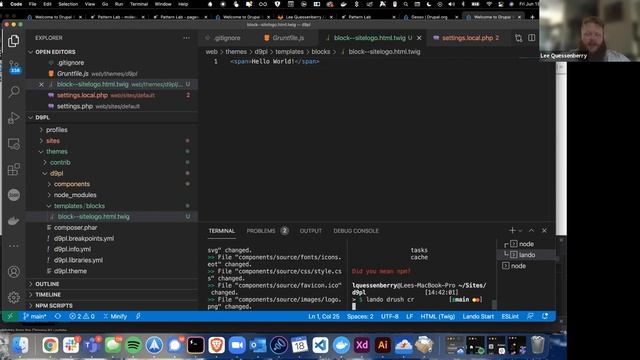Expand the sites folder

53,141
